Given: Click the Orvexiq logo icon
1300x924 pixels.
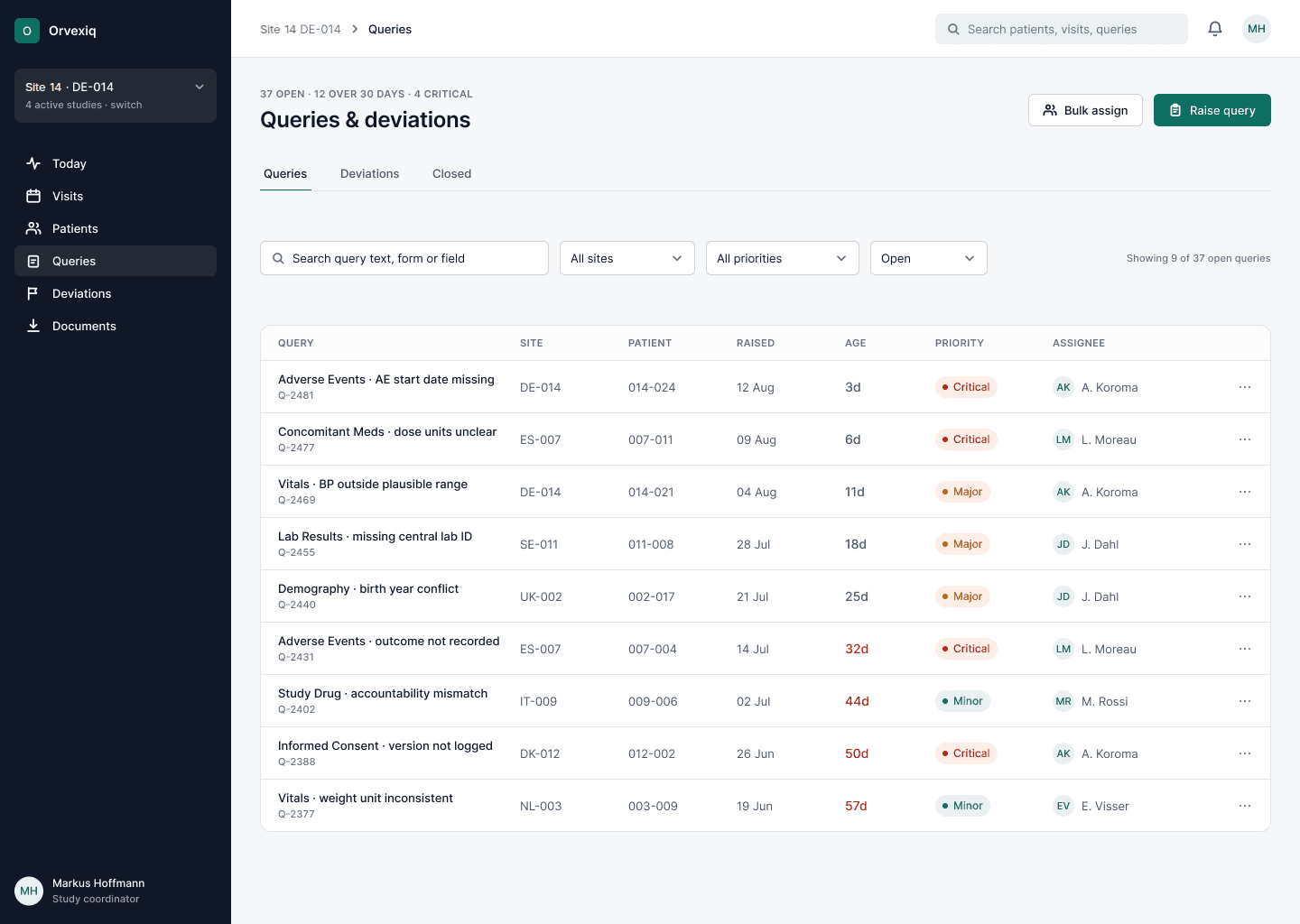Looking at the screenshot, I should point(27,31).
